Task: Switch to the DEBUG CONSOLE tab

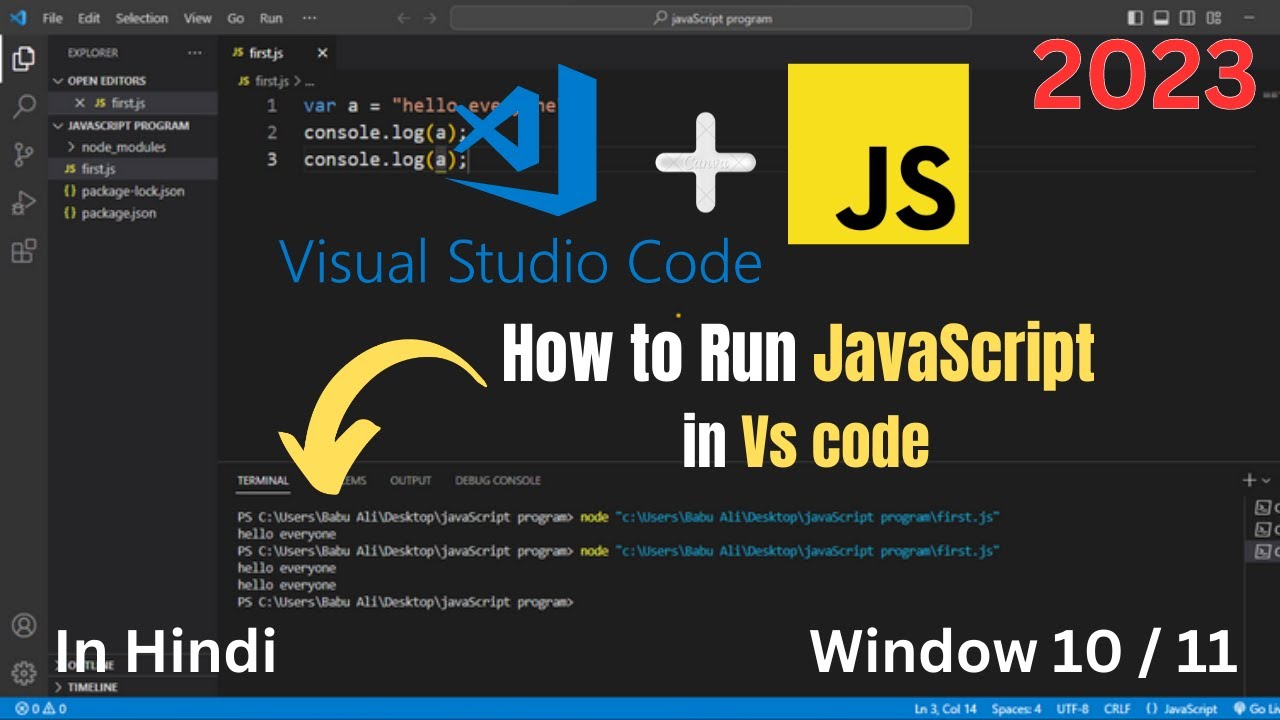Action: pyautogui.click(x=497, y=481)
